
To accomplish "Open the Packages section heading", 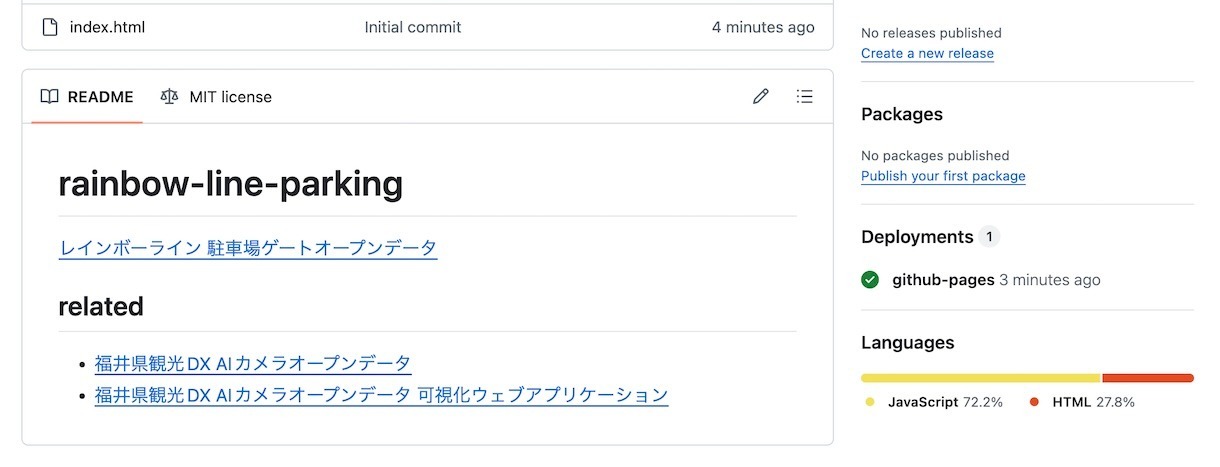I will tap(902, 114).
